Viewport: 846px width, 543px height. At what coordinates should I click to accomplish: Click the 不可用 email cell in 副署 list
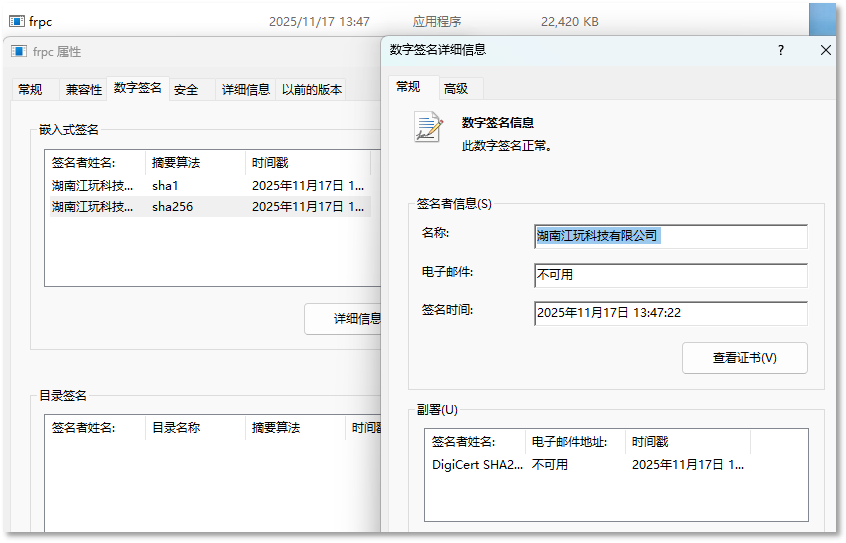click(550, 465)
